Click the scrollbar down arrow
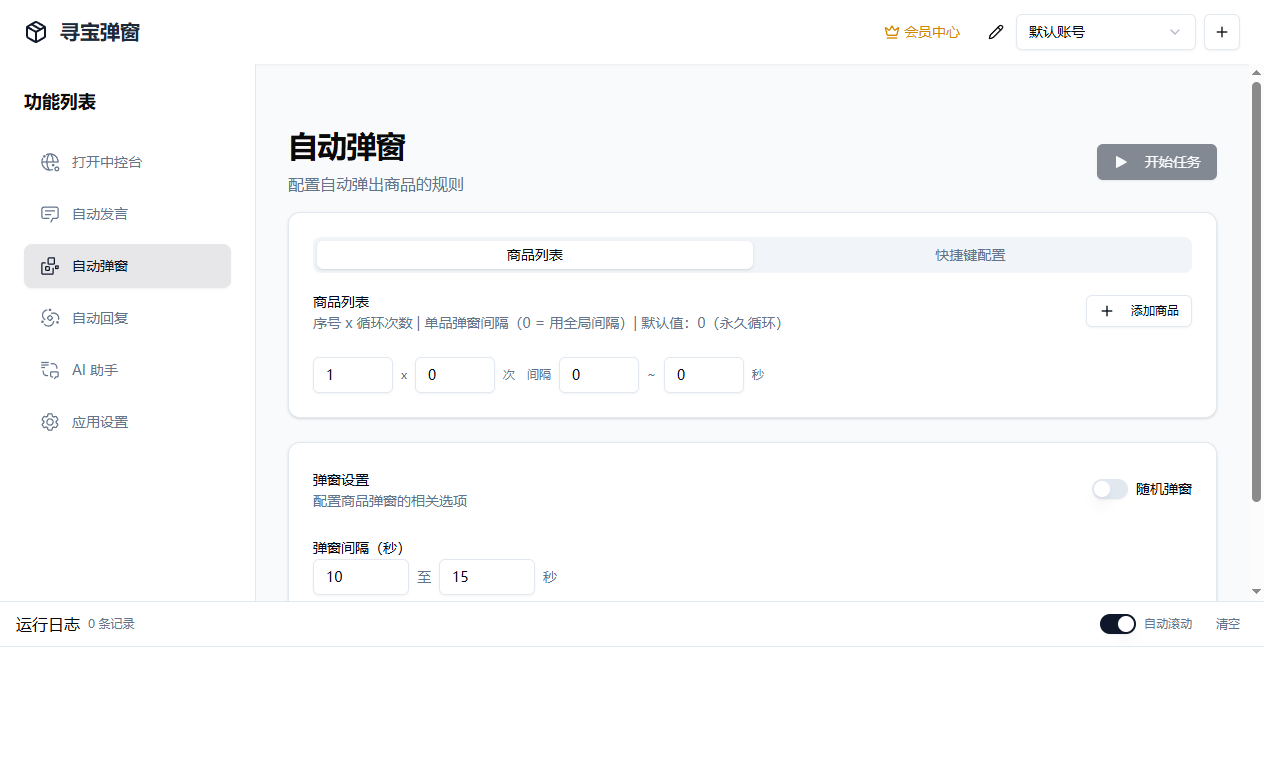 (1257, 591)
